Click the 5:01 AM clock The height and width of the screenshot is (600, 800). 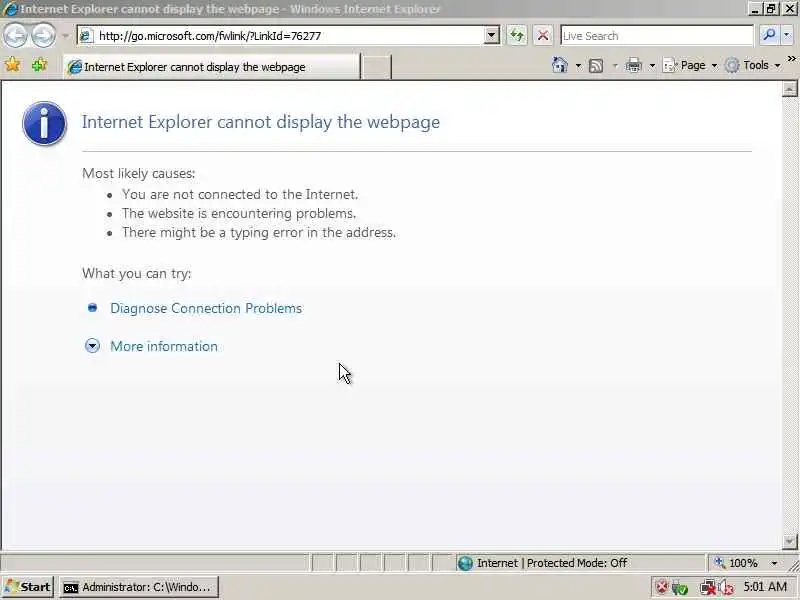[x=765, y=587]
